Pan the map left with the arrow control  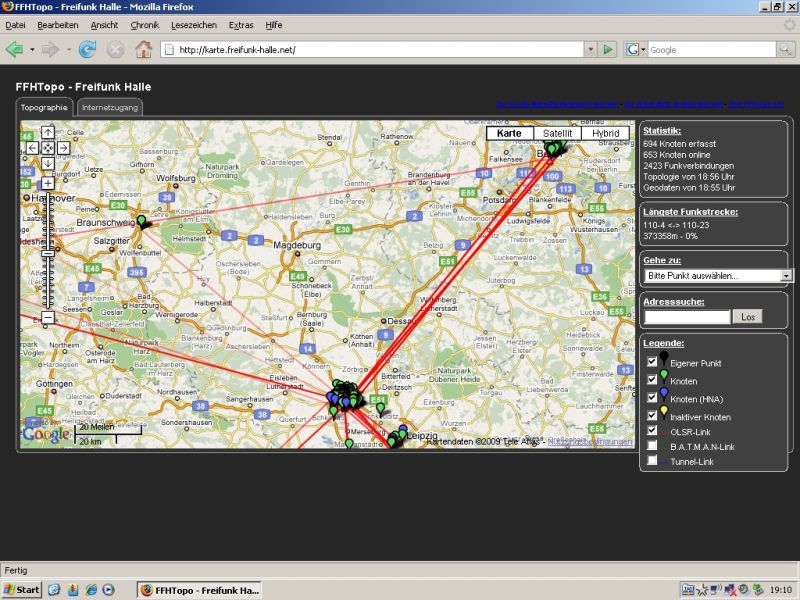[x=31, y=148]
